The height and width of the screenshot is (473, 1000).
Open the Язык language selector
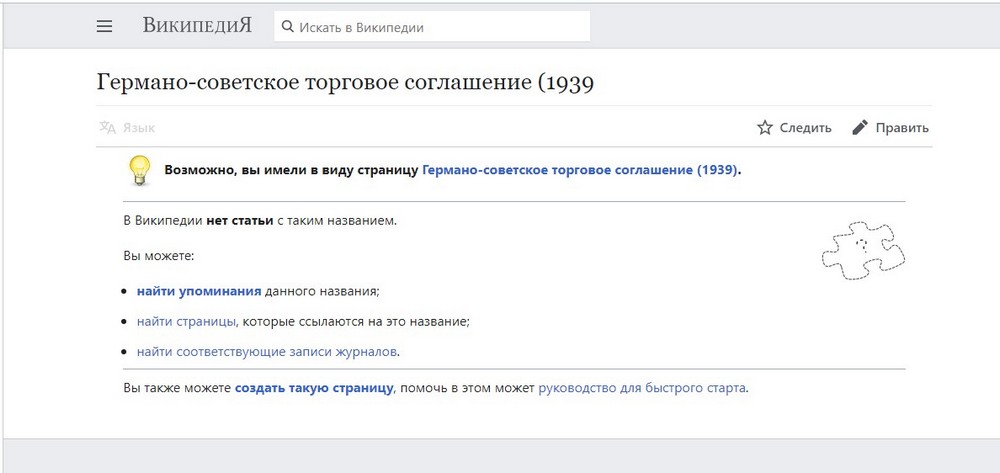(127, 127)
